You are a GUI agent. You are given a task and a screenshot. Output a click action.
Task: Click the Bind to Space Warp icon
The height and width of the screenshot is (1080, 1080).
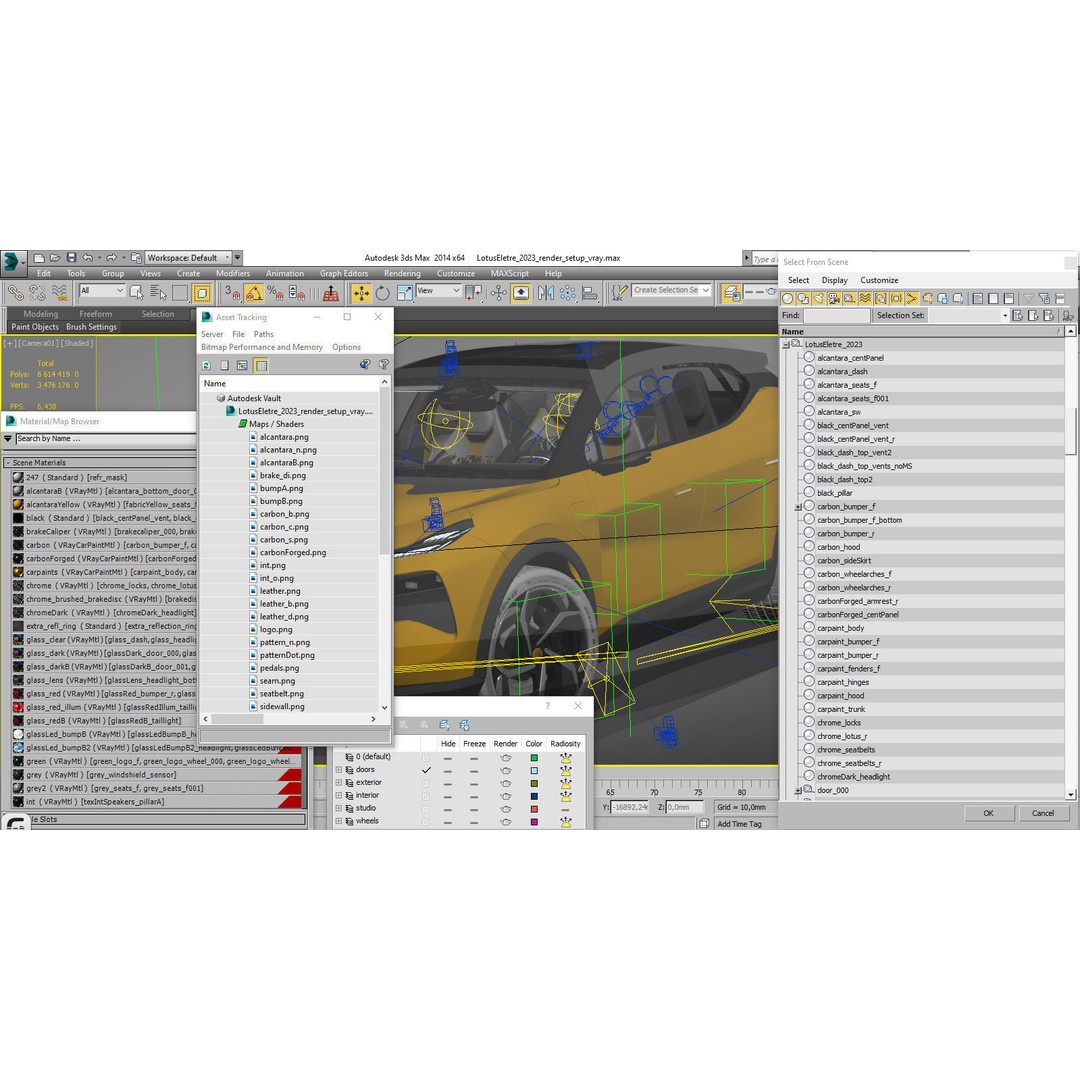point(60,293)
